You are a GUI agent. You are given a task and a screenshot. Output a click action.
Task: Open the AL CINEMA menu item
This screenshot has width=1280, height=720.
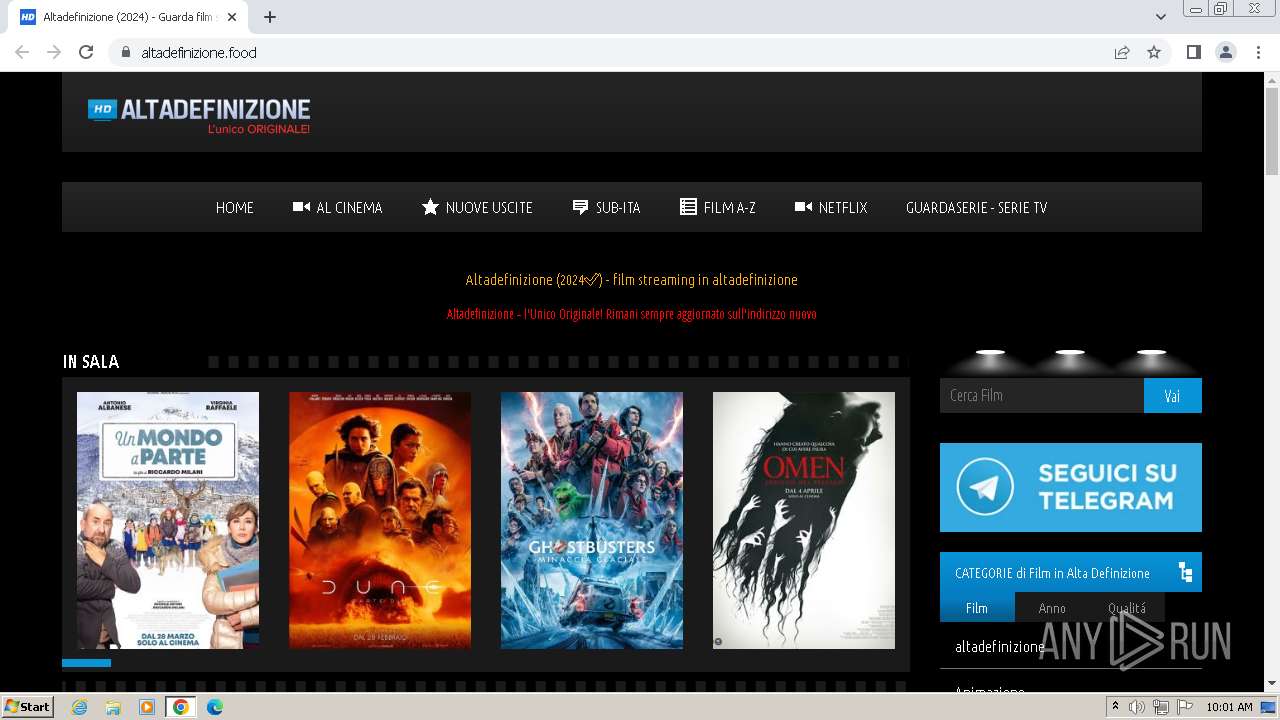pos(337,207)
